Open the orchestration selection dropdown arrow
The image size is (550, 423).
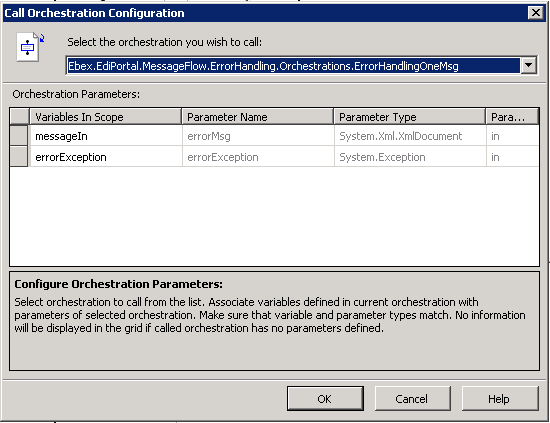(529, 66)
